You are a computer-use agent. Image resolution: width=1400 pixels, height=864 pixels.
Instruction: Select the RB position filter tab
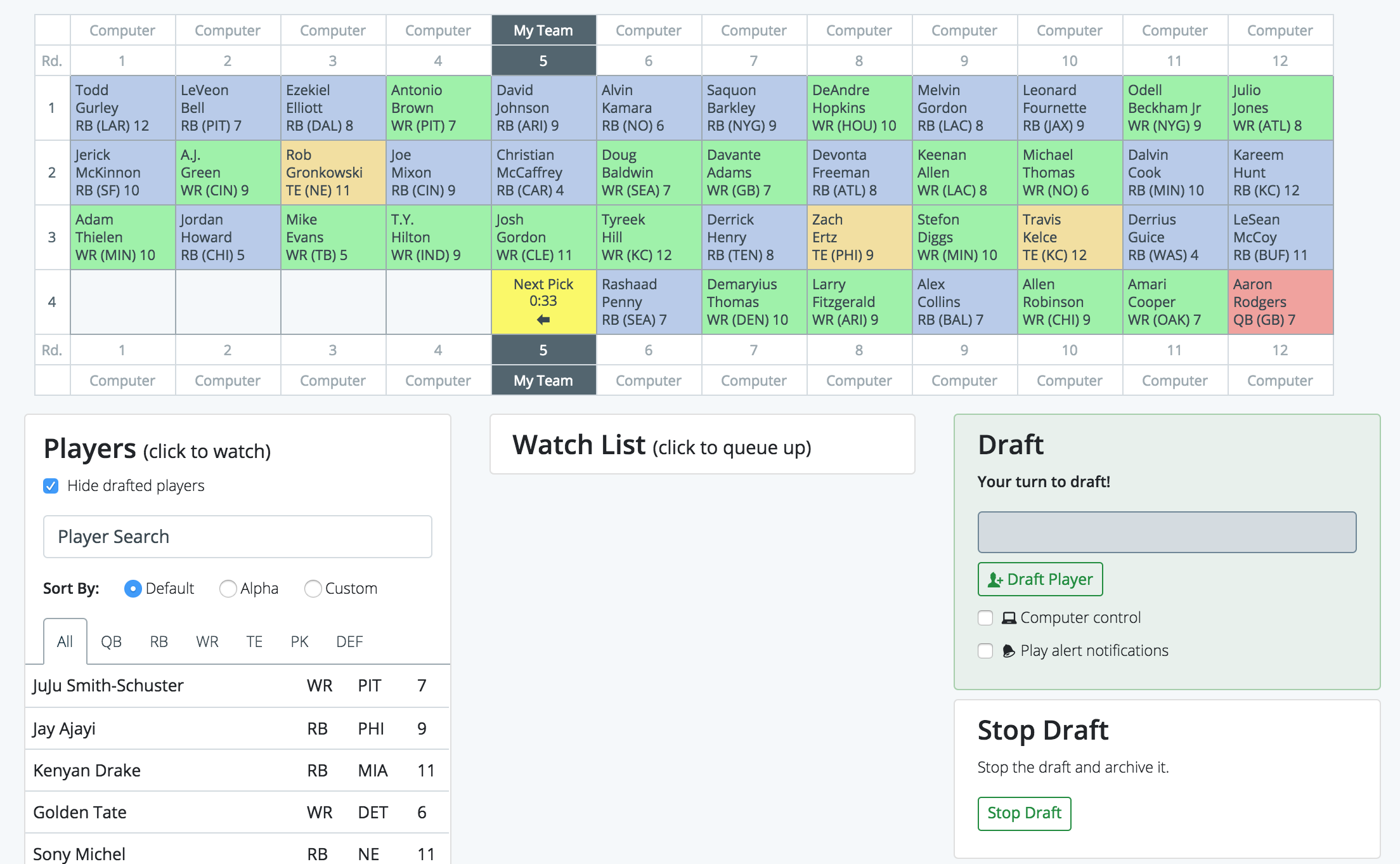157,641
